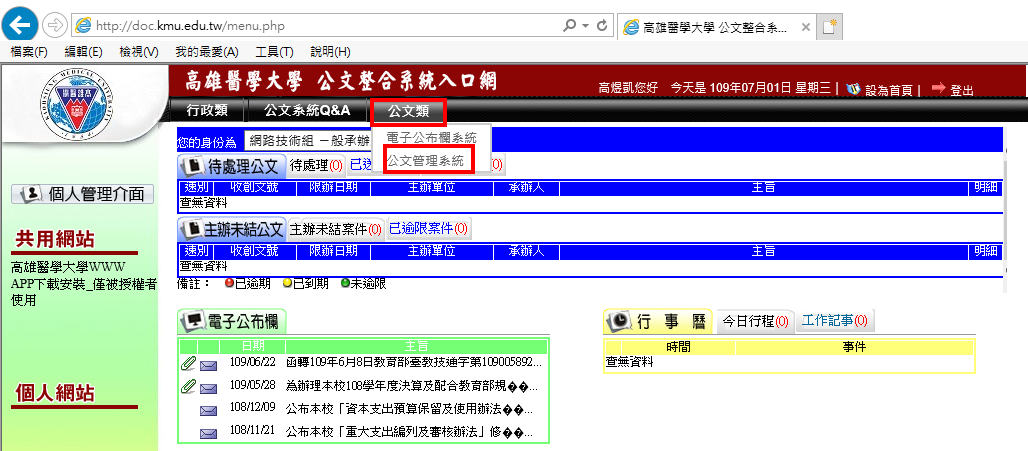
Task: Click the 主旨 header in 主辦未結公文 table
Action: (764, 250)
